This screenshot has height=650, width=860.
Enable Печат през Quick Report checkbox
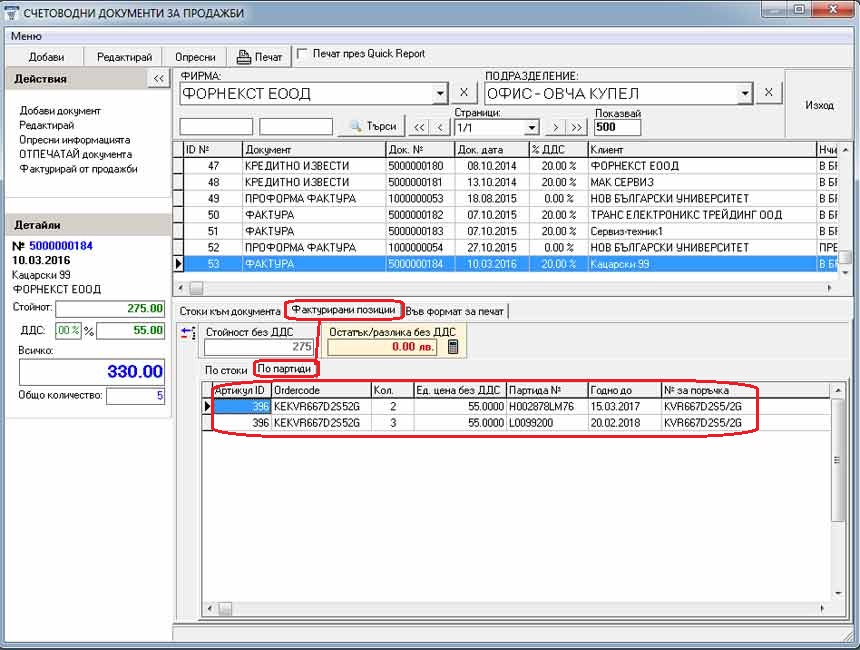(302, 54)
